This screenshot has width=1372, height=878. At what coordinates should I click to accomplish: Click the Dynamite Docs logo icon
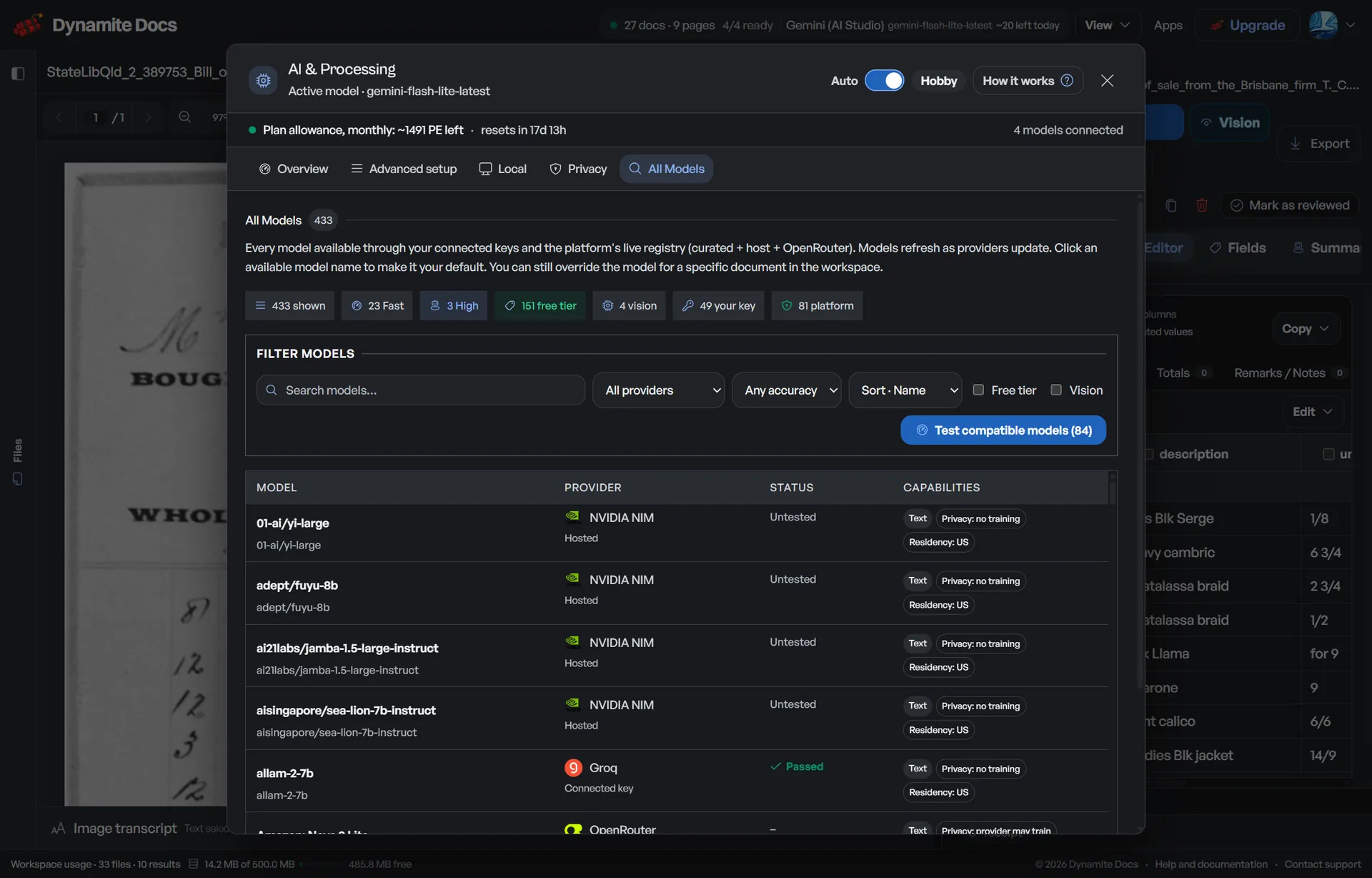pyautogui.click(x=27, y=25)
